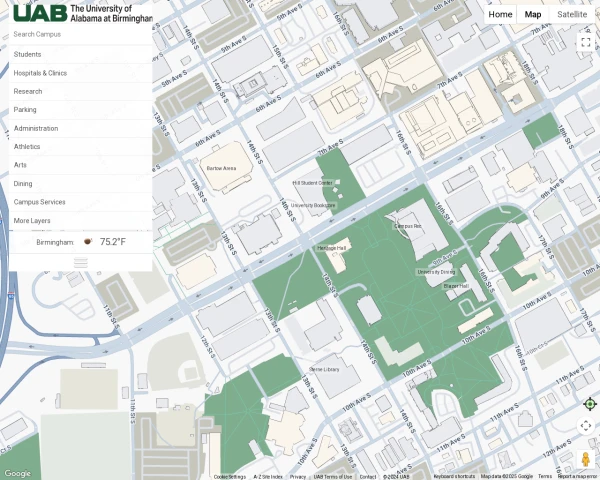The height and width of the screenshot is (480, 600).
Task: Open the Cookie Settings link
Action: 230,477
